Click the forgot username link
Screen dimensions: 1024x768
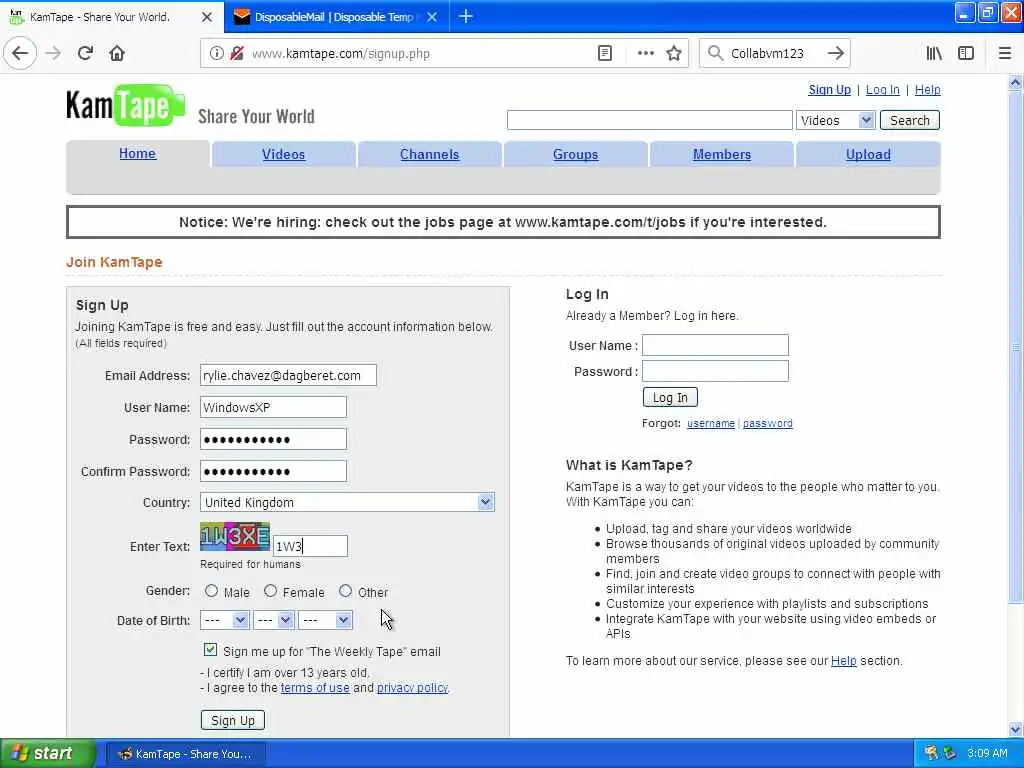tap(711, 423)
